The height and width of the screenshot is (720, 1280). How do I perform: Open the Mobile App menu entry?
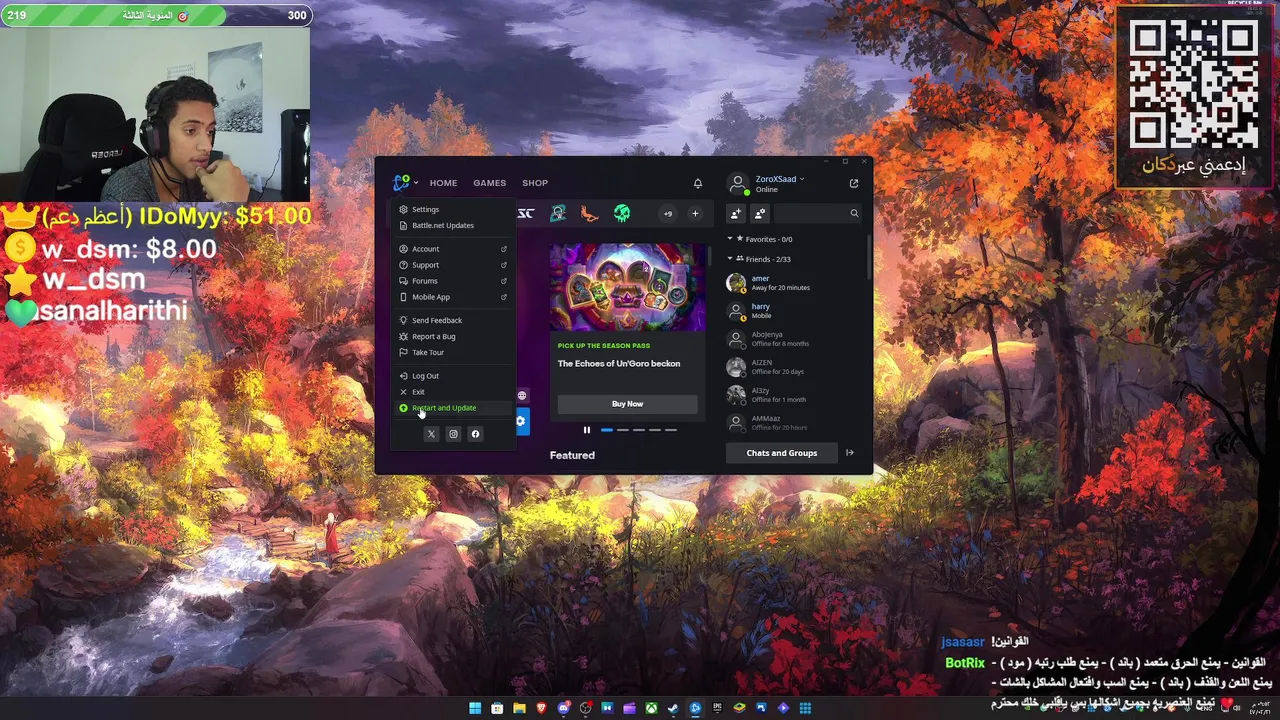tap(452, 297)
